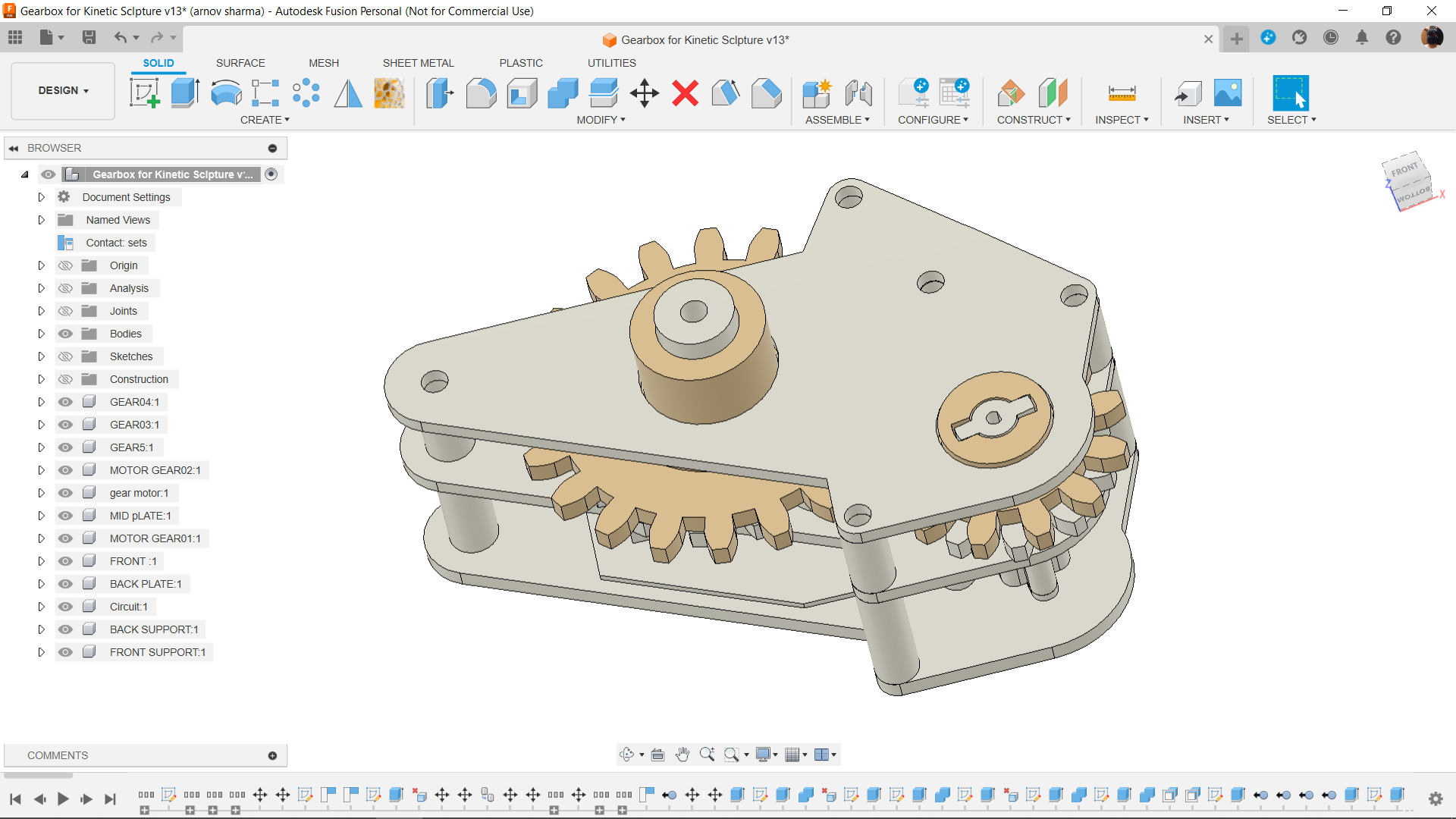Open the Revolve tool
This screenshot has width=1456, height=819.
pos(225,93)
